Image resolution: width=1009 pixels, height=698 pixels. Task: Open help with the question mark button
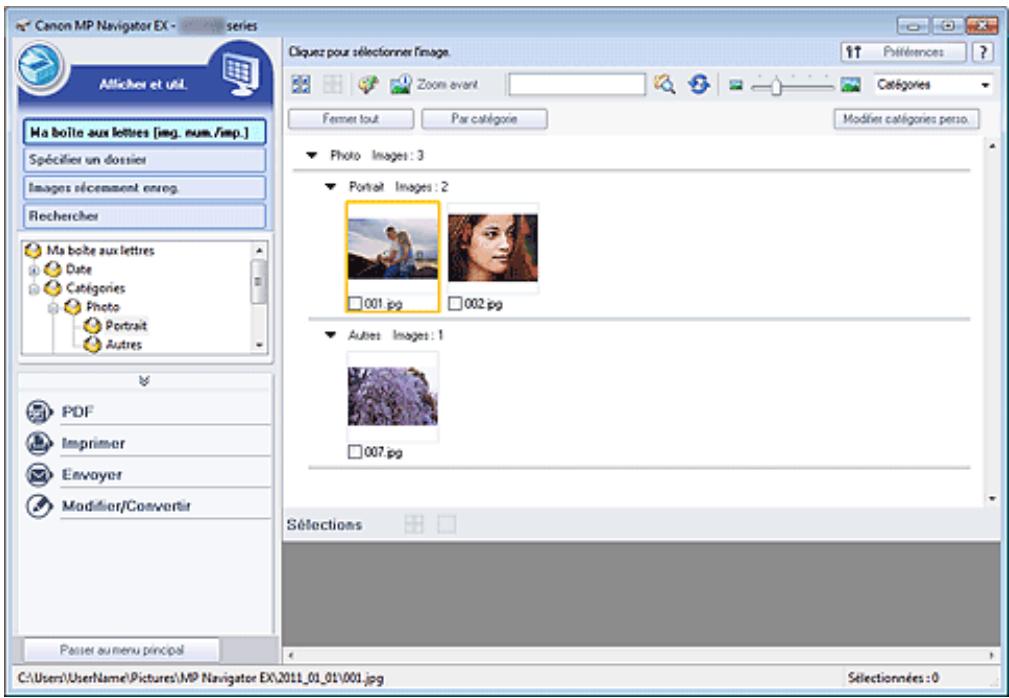tap(982, 52)
